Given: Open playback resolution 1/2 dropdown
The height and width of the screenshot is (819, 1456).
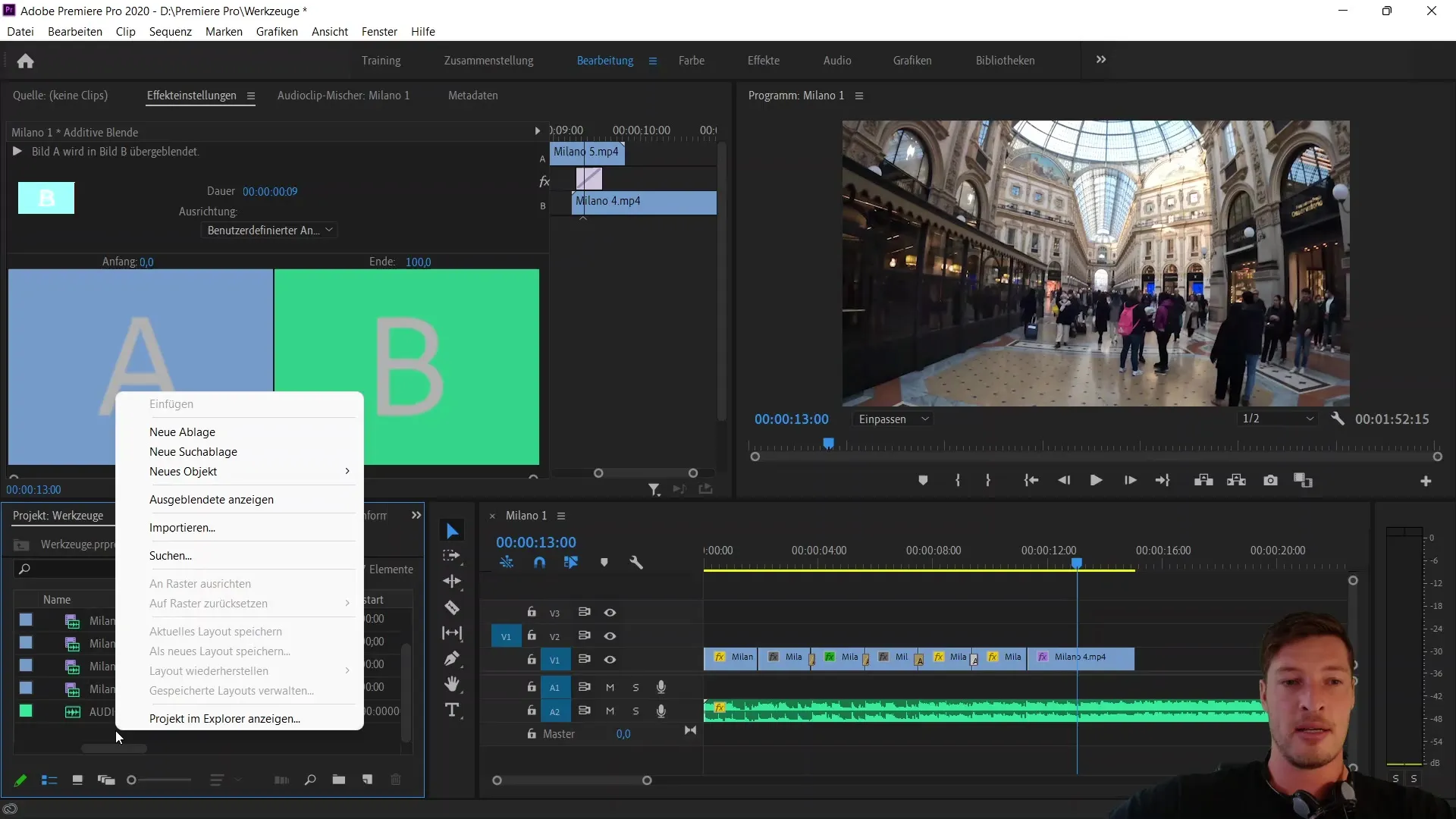Looking at the screenshot, I should tap(1278, 419).
